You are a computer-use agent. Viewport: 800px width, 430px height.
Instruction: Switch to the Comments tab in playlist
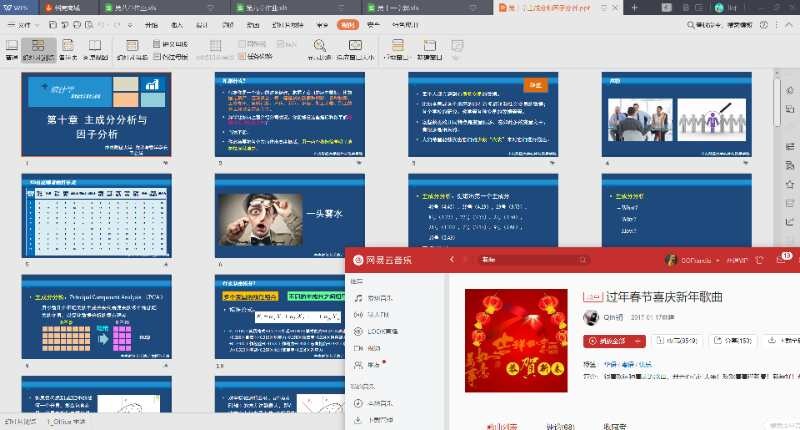560,426
